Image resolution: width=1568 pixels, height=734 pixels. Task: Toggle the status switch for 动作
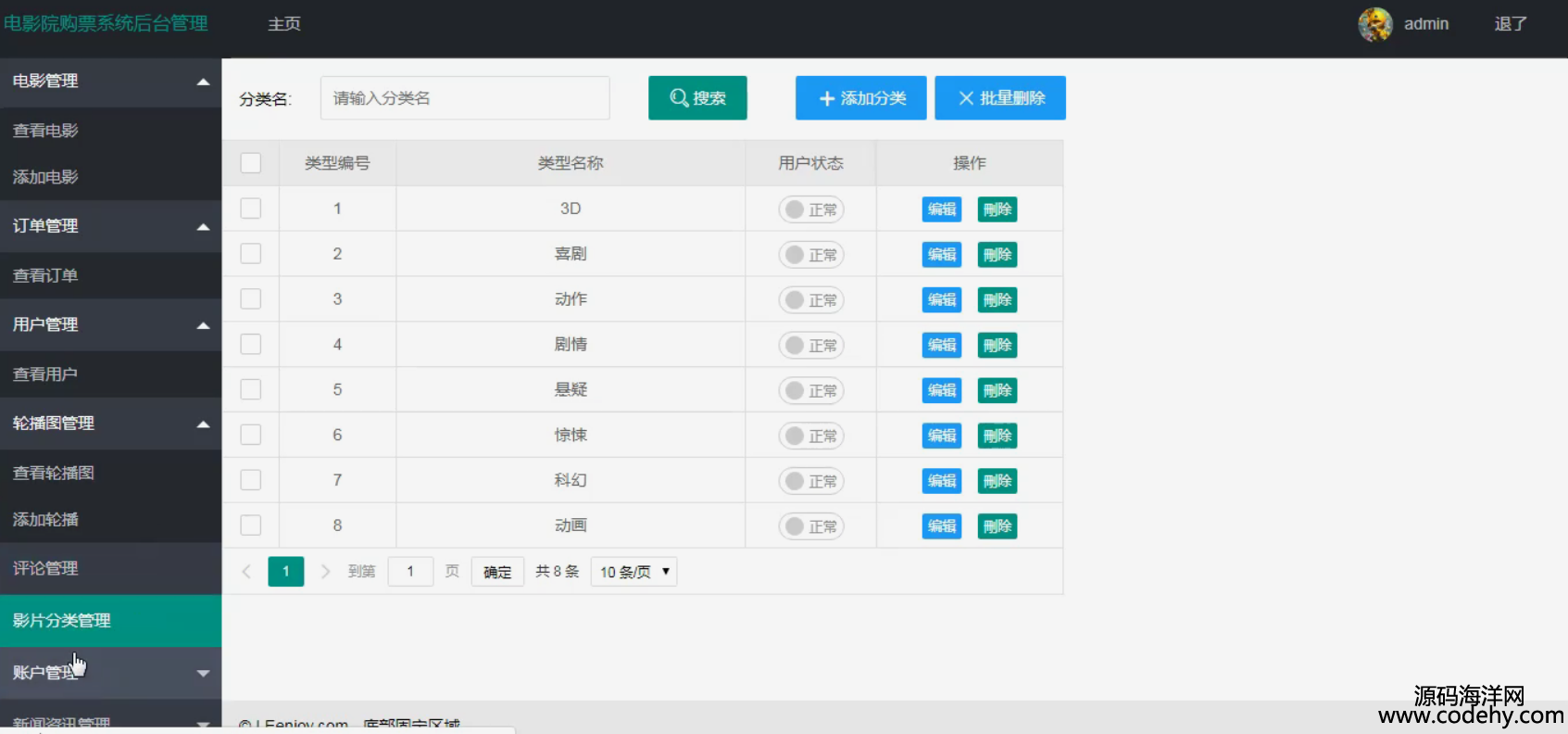coord(811,300)
